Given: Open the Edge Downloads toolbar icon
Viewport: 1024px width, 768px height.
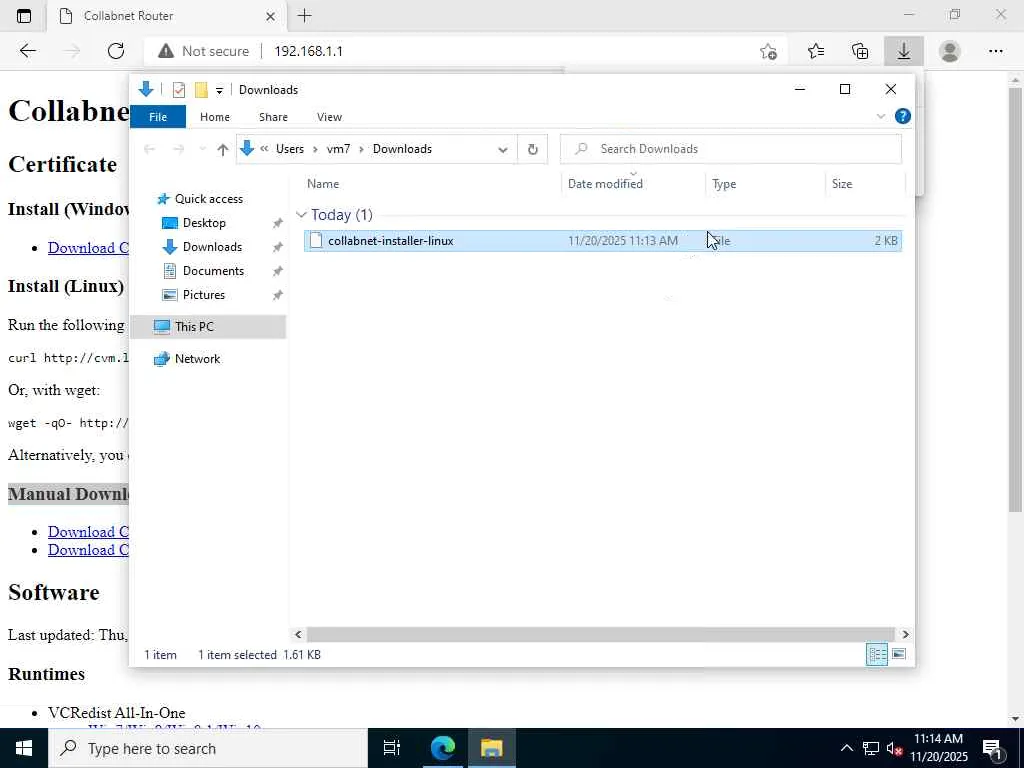Looking at the screenshot, I should (904, 51).
